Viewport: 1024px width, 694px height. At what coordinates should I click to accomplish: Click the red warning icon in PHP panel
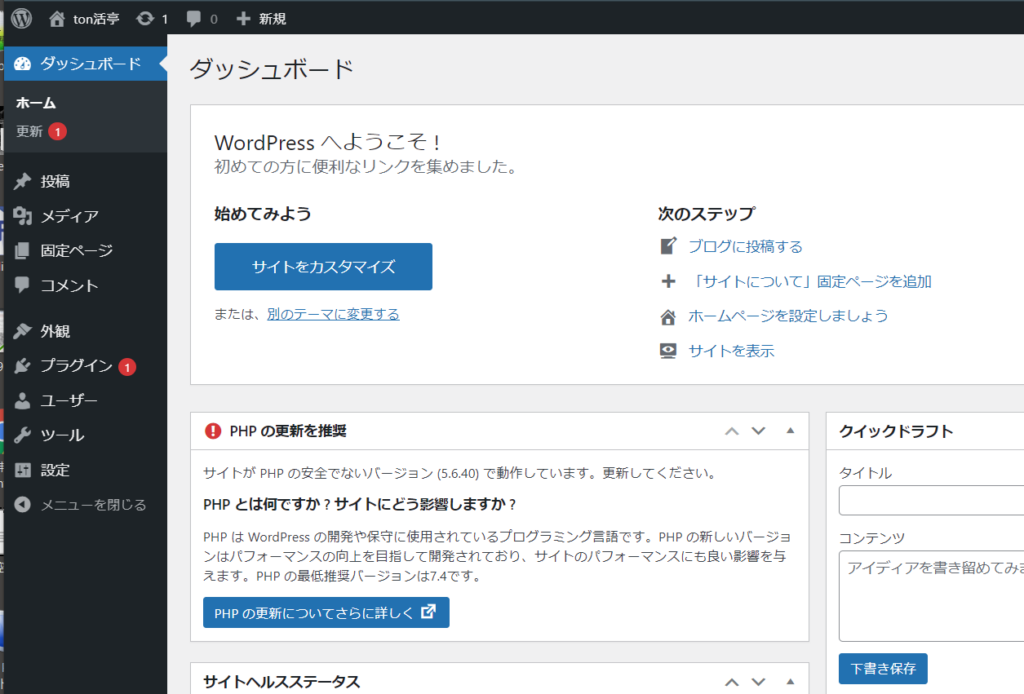coord(213,431)
